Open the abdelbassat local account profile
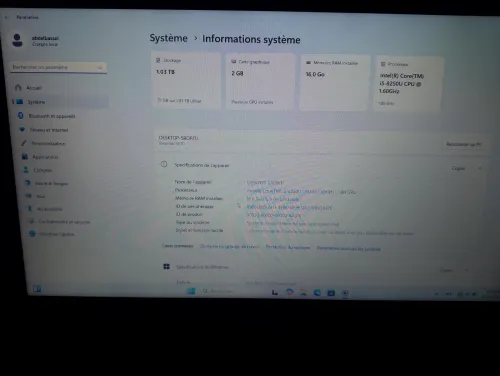 tap(36, 41)
